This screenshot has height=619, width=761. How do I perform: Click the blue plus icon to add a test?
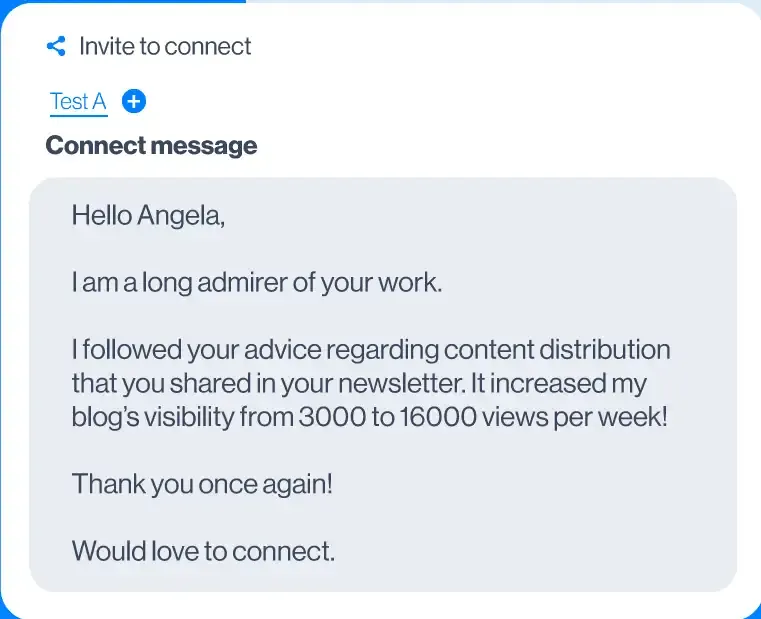coord(134,101)
